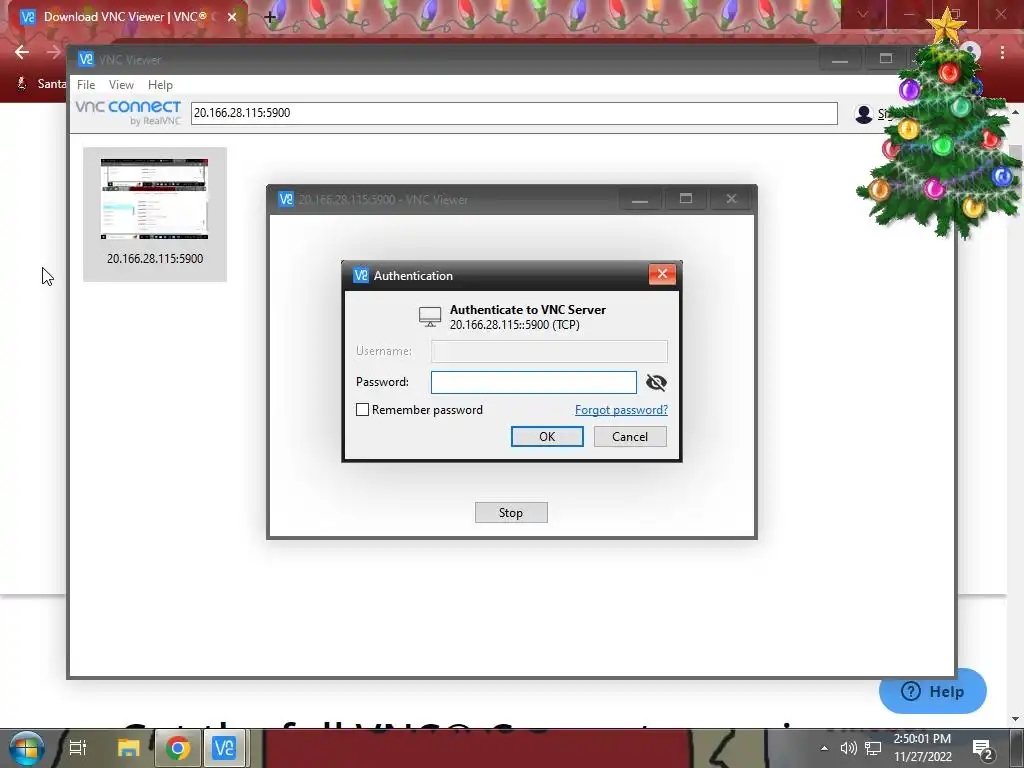The width and height of the screenshot is (1024, 768).
Task: Open the volume speaker tray icon
Action: coord(848,748)
